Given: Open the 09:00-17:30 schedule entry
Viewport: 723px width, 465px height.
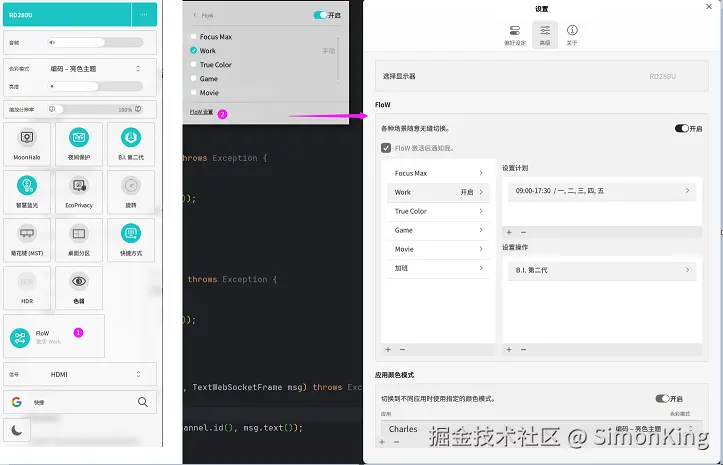Looking at the screenshot, I should (602, 191).
